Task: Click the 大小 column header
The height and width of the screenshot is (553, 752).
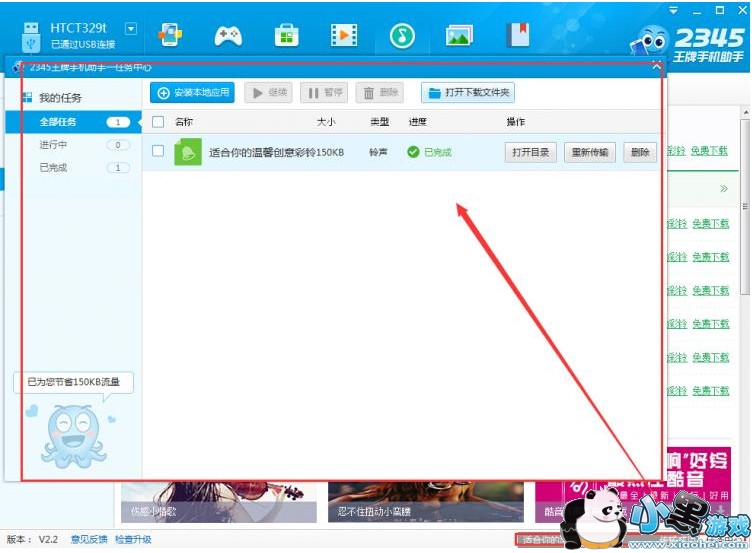Action: [x=326, y=122]
